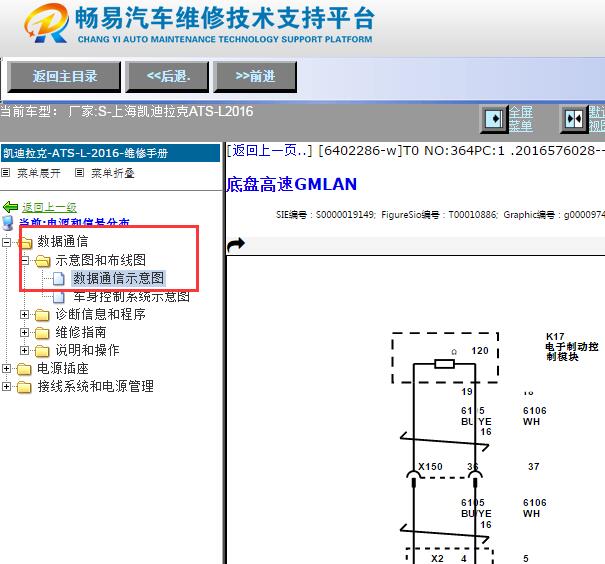The image size is (605, 564).
Task: Click the black curved arrow icon
Action: tap(236, 245)
